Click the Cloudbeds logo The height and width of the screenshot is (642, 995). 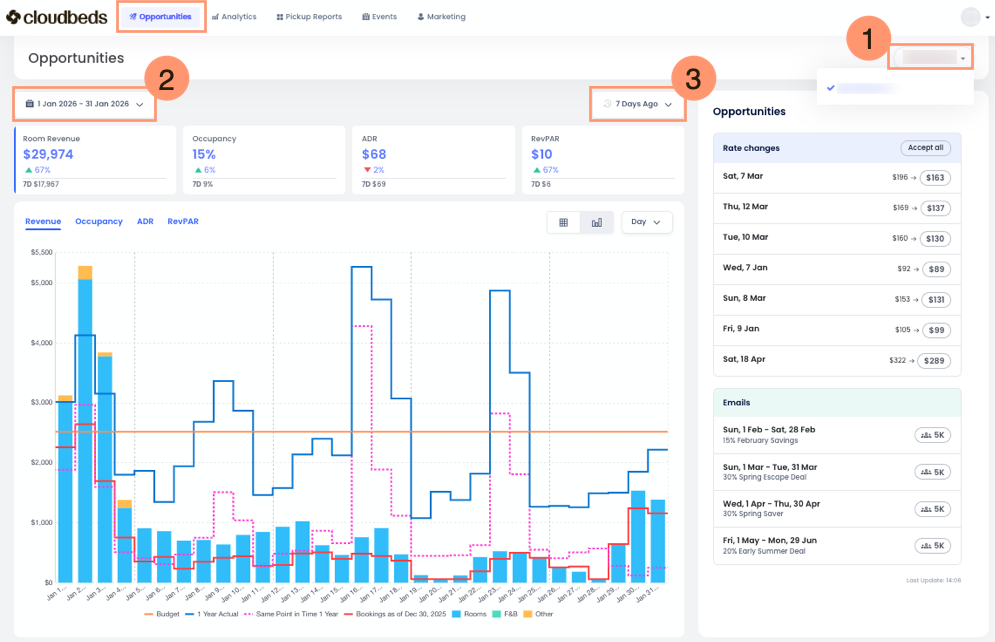pos(56,17)
